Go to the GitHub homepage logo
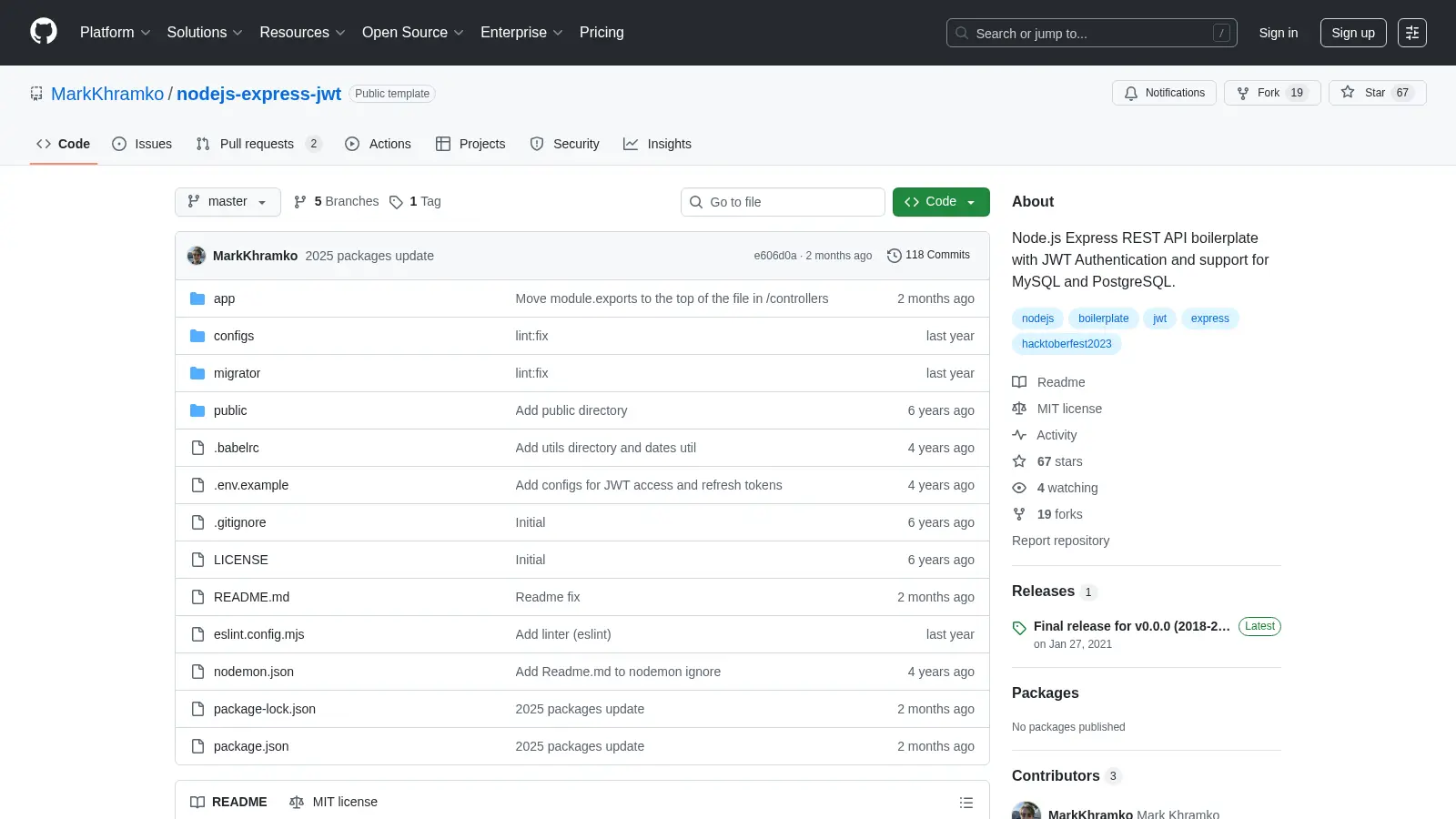The image size is (1456, 819). 44,32
